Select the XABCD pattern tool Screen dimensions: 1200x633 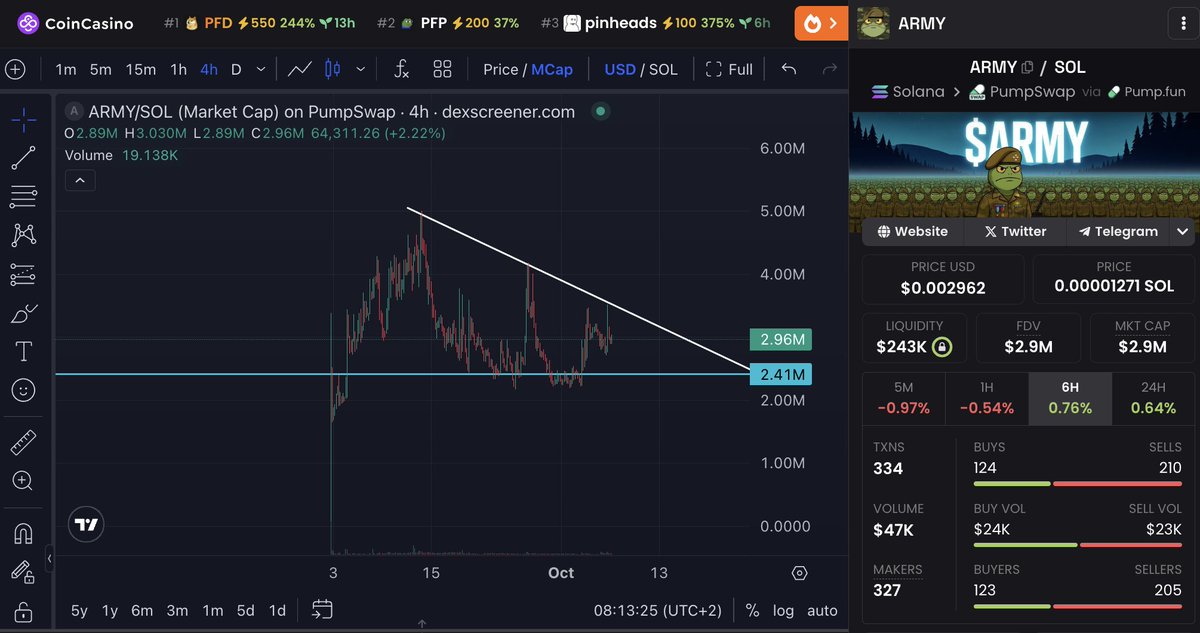click(23, 235)
